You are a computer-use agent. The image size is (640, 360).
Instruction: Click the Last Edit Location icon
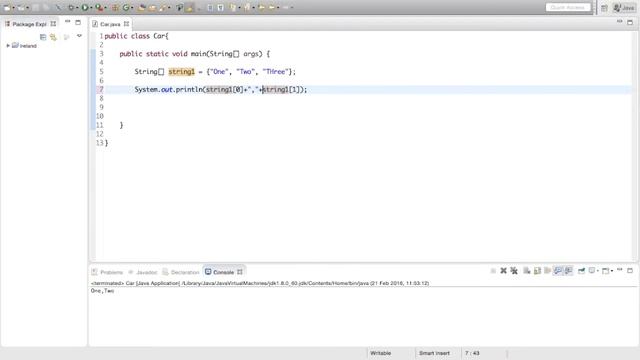coord(261,7)
